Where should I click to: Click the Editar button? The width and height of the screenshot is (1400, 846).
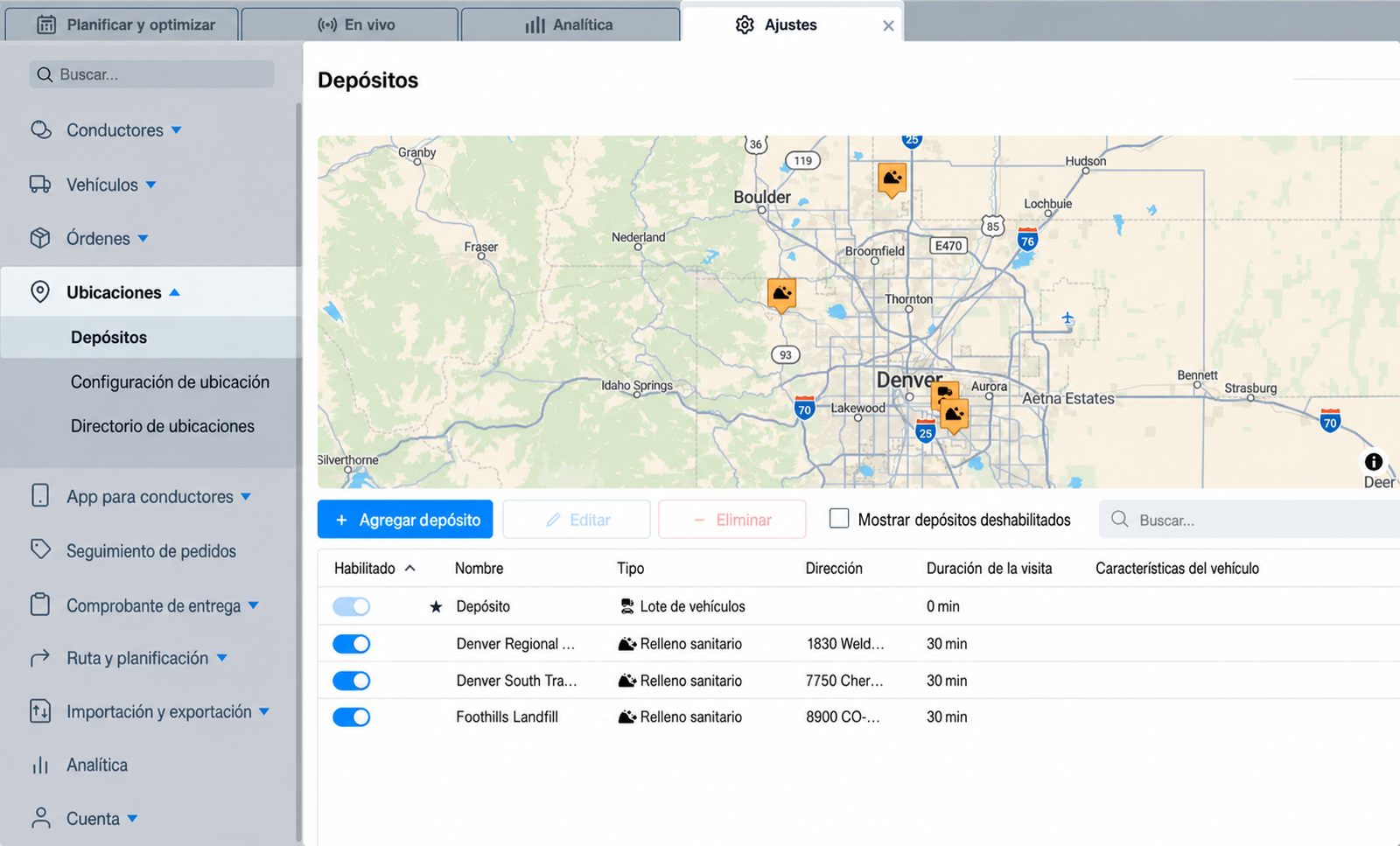pos(577,520)
